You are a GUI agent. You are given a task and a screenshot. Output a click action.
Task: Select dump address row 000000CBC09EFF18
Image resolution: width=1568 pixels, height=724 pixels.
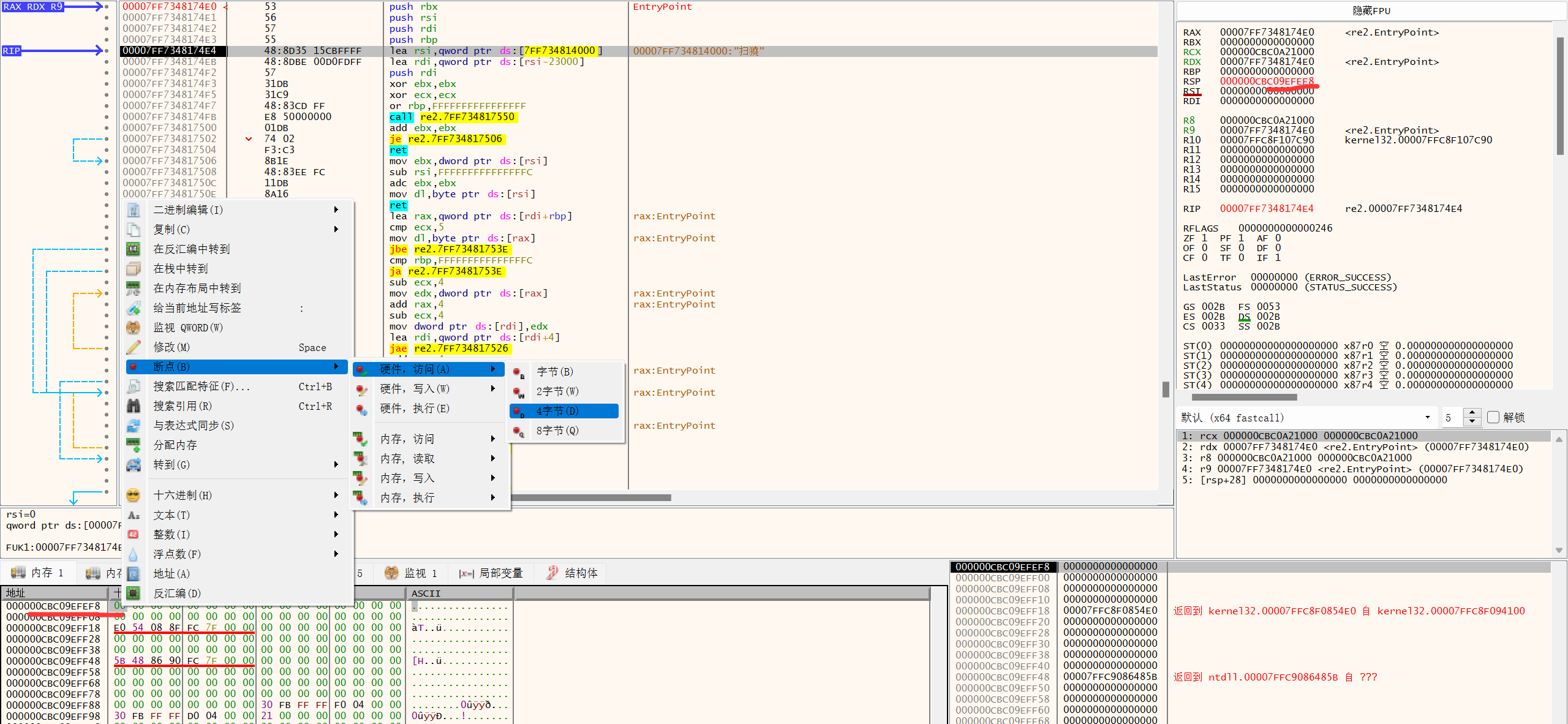[53, 628]
